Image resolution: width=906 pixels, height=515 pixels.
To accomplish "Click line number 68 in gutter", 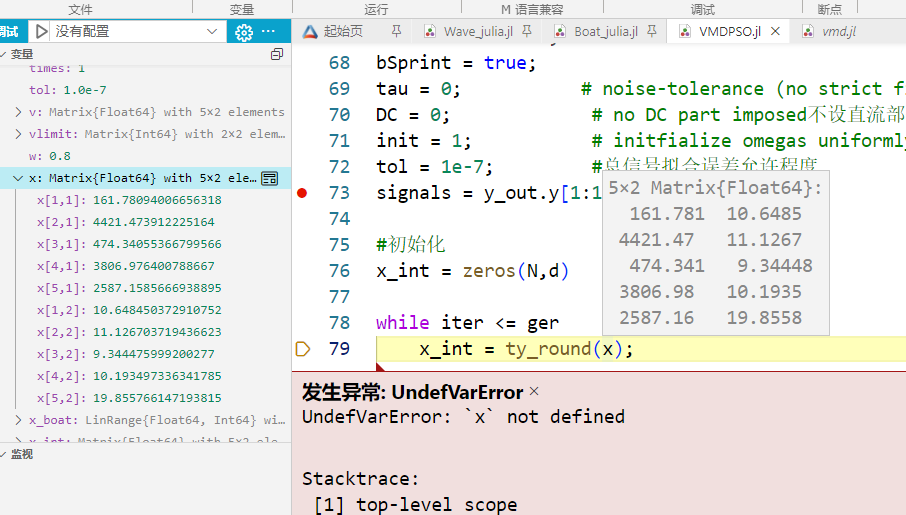I will [339, 62].
